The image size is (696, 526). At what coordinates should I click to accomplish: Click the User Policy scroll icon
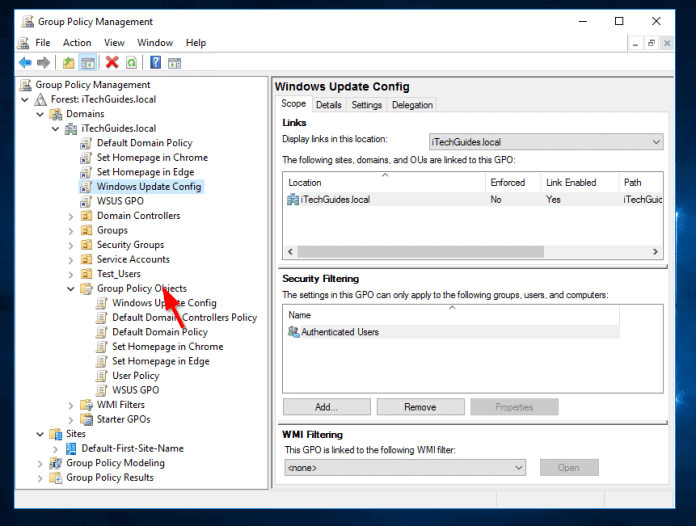coord(102,376)
